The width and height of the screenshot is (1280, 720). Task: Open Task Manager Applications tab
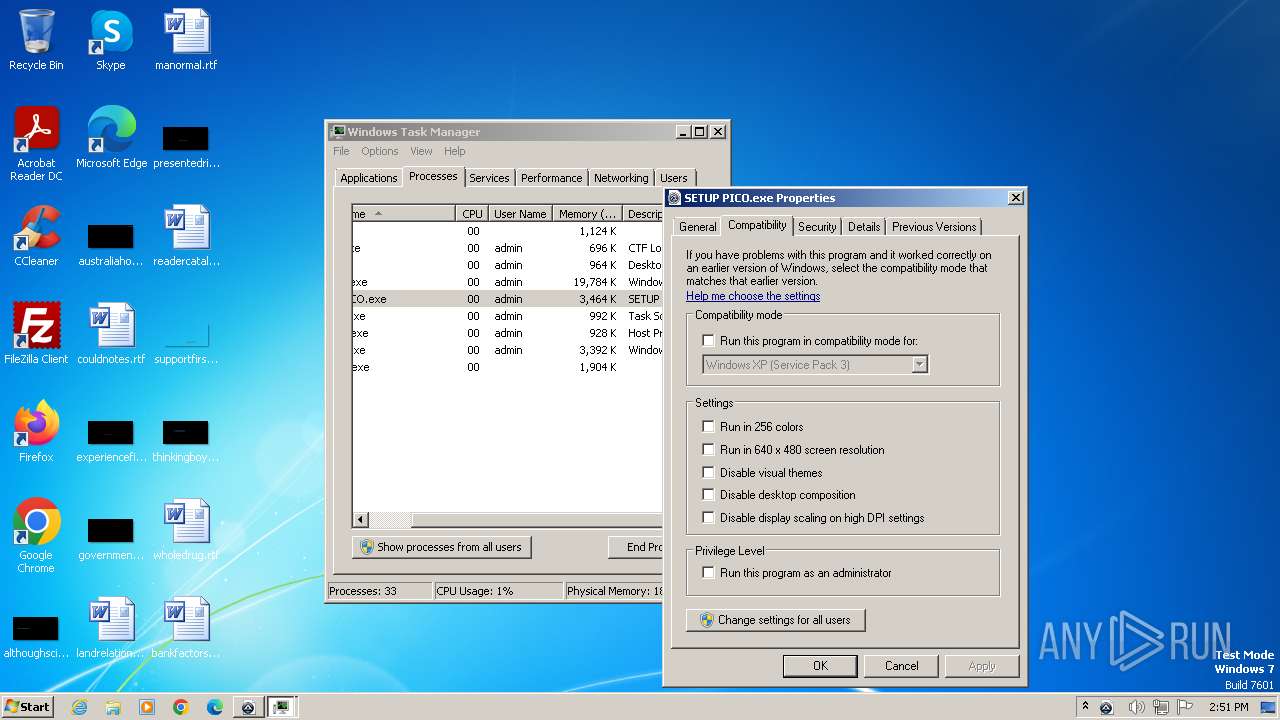(369, 178)
